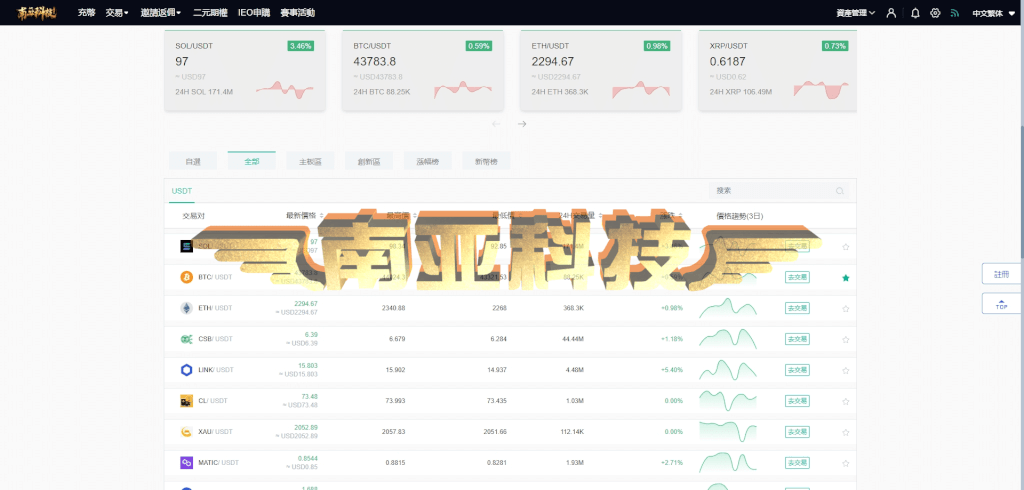The width and height of the screenshot is (1024, 490).
Task: Open the IEO申購 menu item
Action: tap(254, 12)
